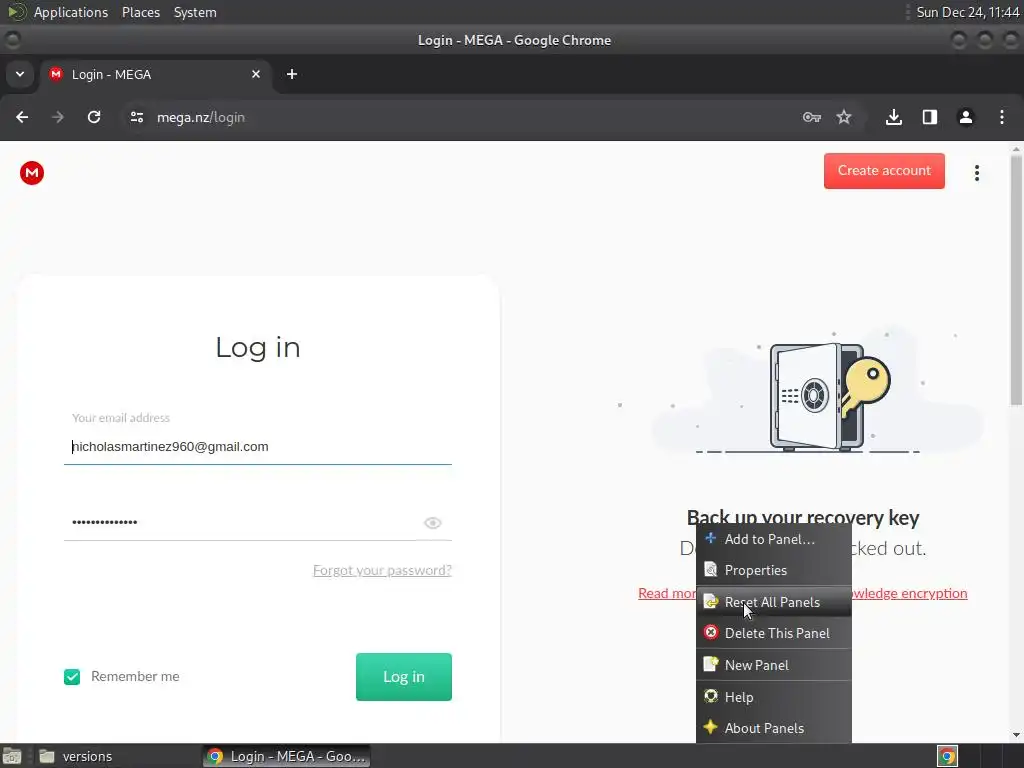
Task: Close the Login - MEGA tab
Action: pyautogui.click(x=256, y=74)
